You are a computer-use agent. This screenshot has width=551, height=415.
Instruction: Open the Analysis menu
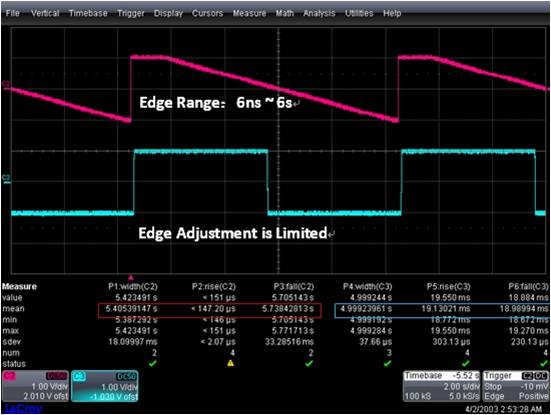(319, 13)
